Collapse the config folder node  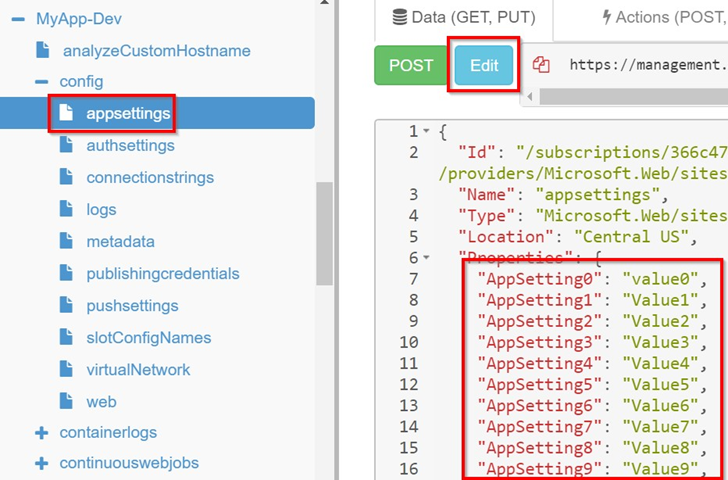[x=41, y=82]
